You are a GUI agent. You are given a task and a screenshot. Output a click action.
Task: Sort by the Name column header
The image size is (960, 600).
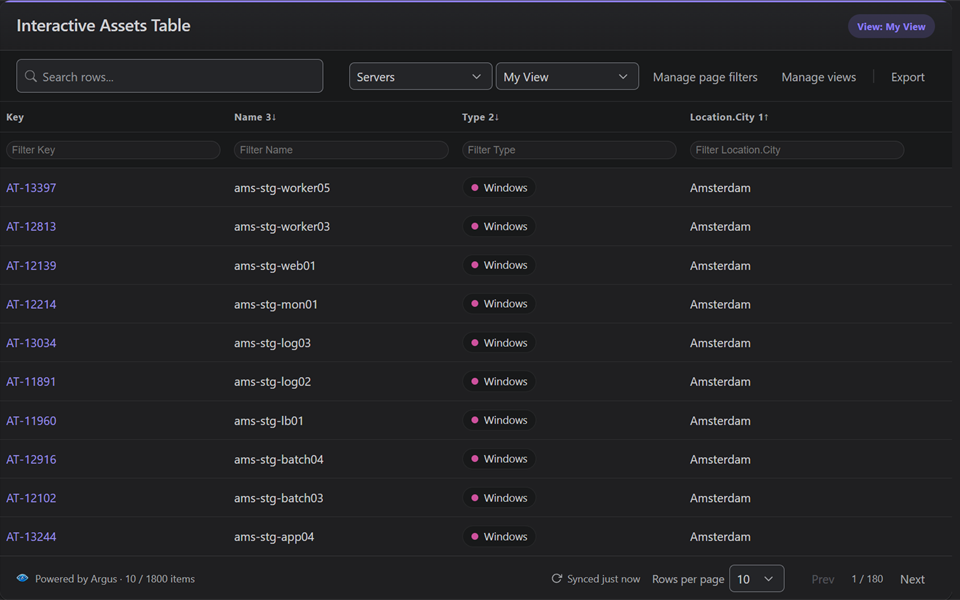pyautogui.click(x=255, y=117)
